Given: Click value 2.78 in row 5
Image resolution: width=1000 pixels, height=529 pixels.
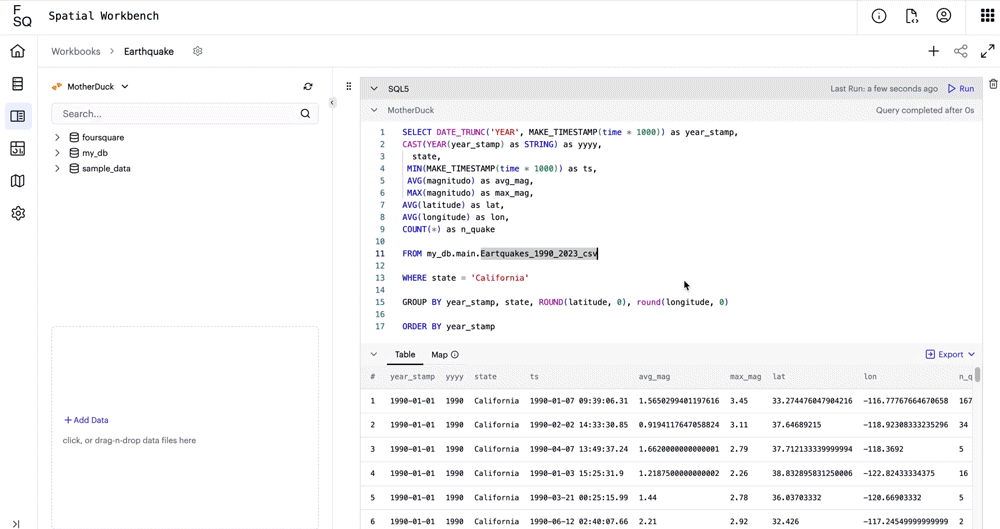Looking at the screenshot, I should pyautogui.click(x=739, y=498).
